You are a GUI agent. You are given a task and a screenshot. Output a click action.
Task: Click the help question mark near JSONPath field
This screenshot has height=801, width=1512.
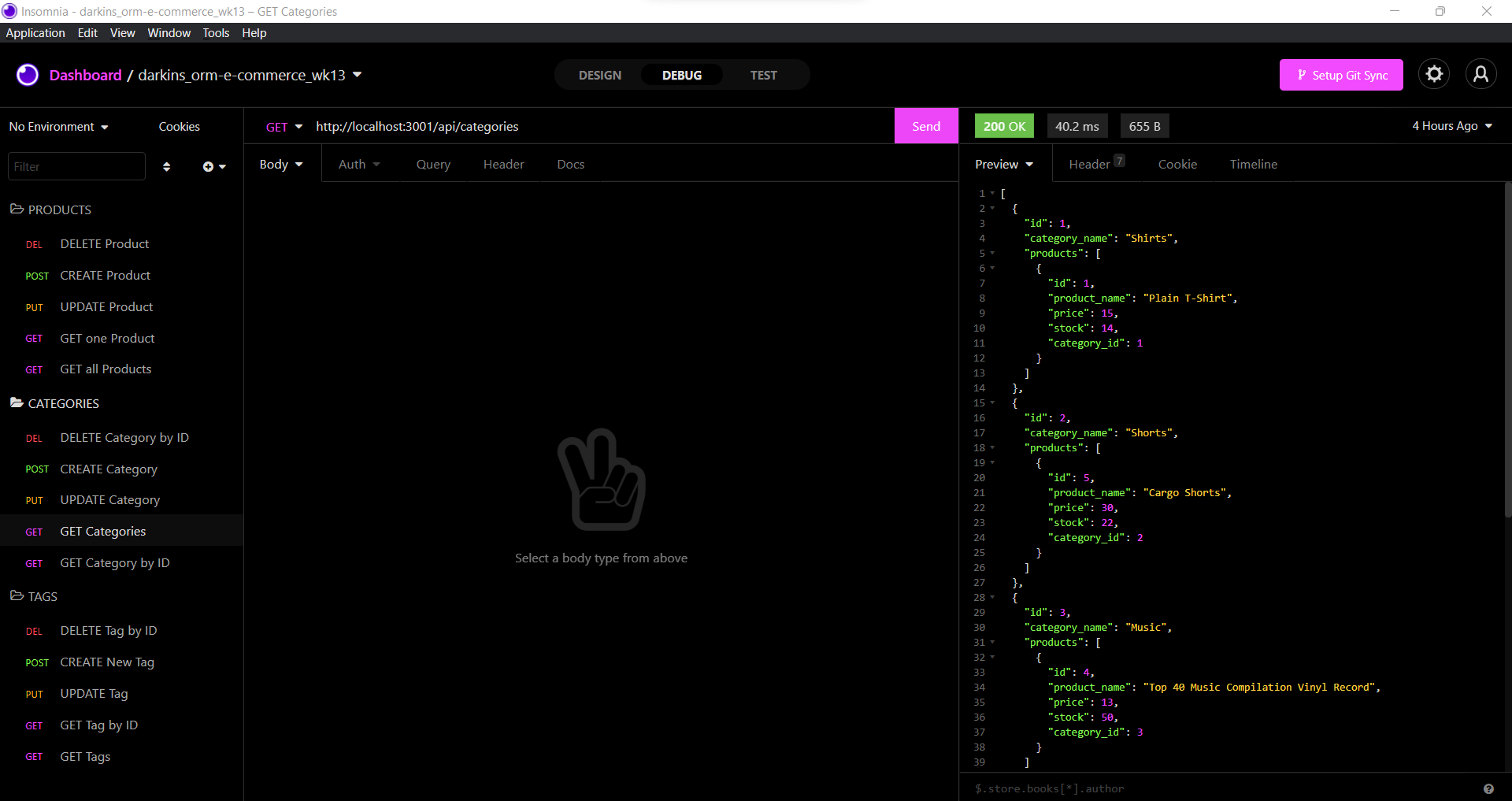pos(1489,788)
